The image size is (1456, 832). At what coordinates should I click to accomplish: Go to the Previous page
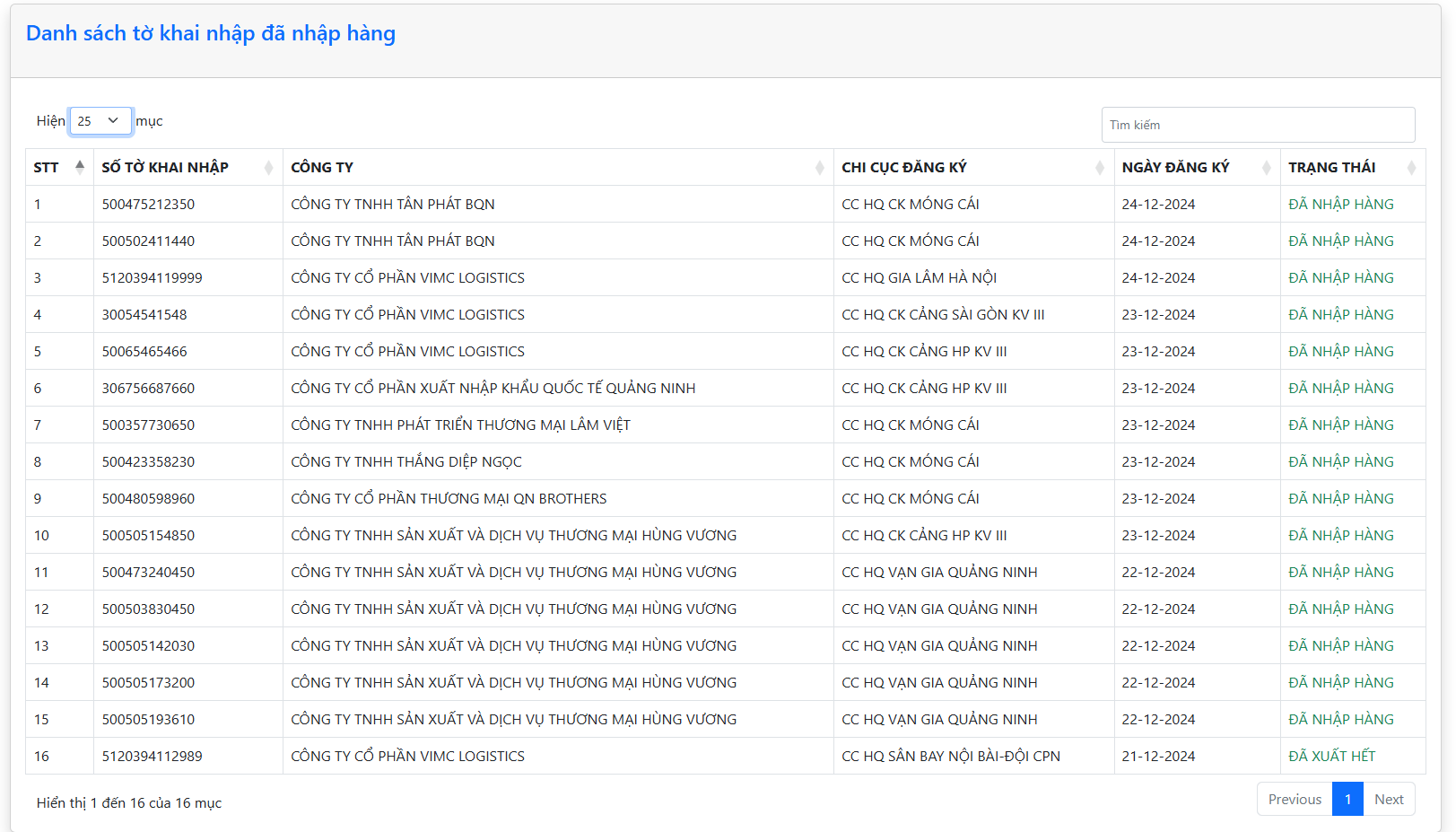point(1294,799)
